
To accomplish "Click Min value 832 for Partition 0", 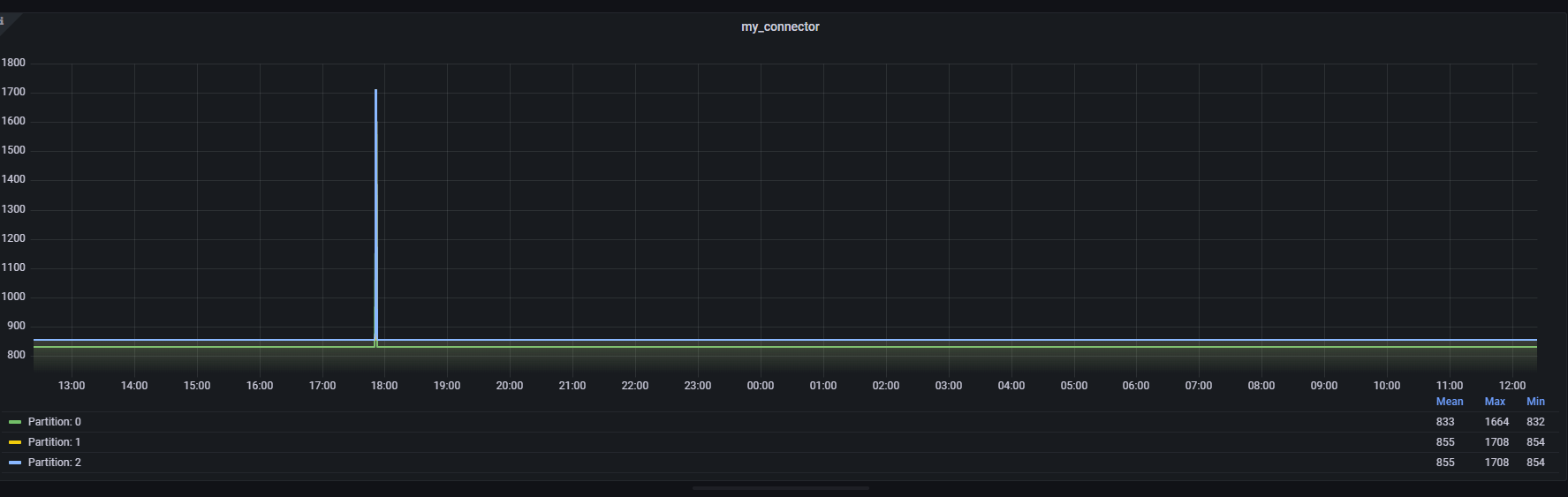I will 1535,422.
